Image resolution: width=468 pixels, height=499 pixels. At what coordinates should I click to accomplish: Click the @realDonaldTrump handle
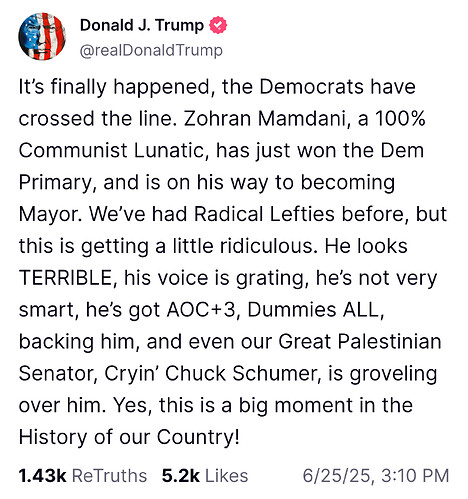[x=151, y=51]
